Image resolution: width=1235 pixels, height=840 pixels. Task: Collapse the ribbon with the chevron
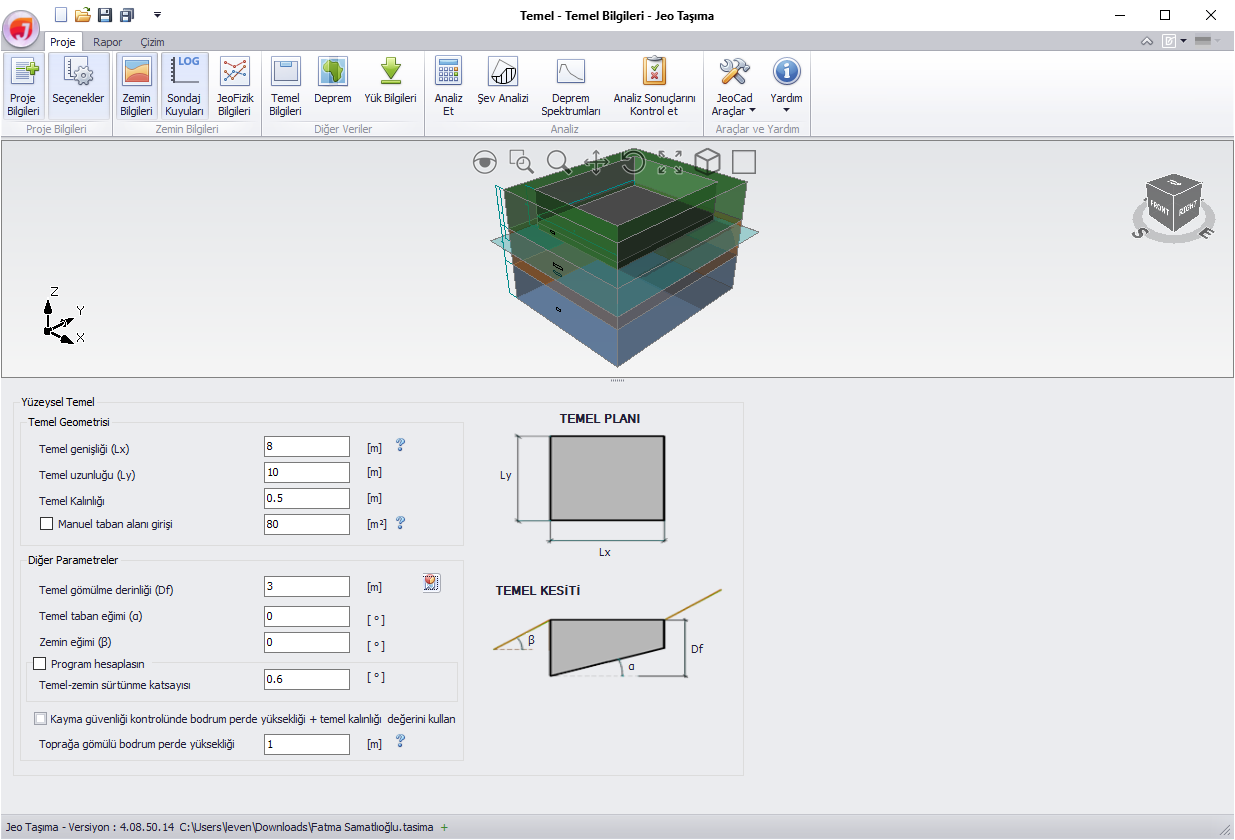tap(1148, 41)
